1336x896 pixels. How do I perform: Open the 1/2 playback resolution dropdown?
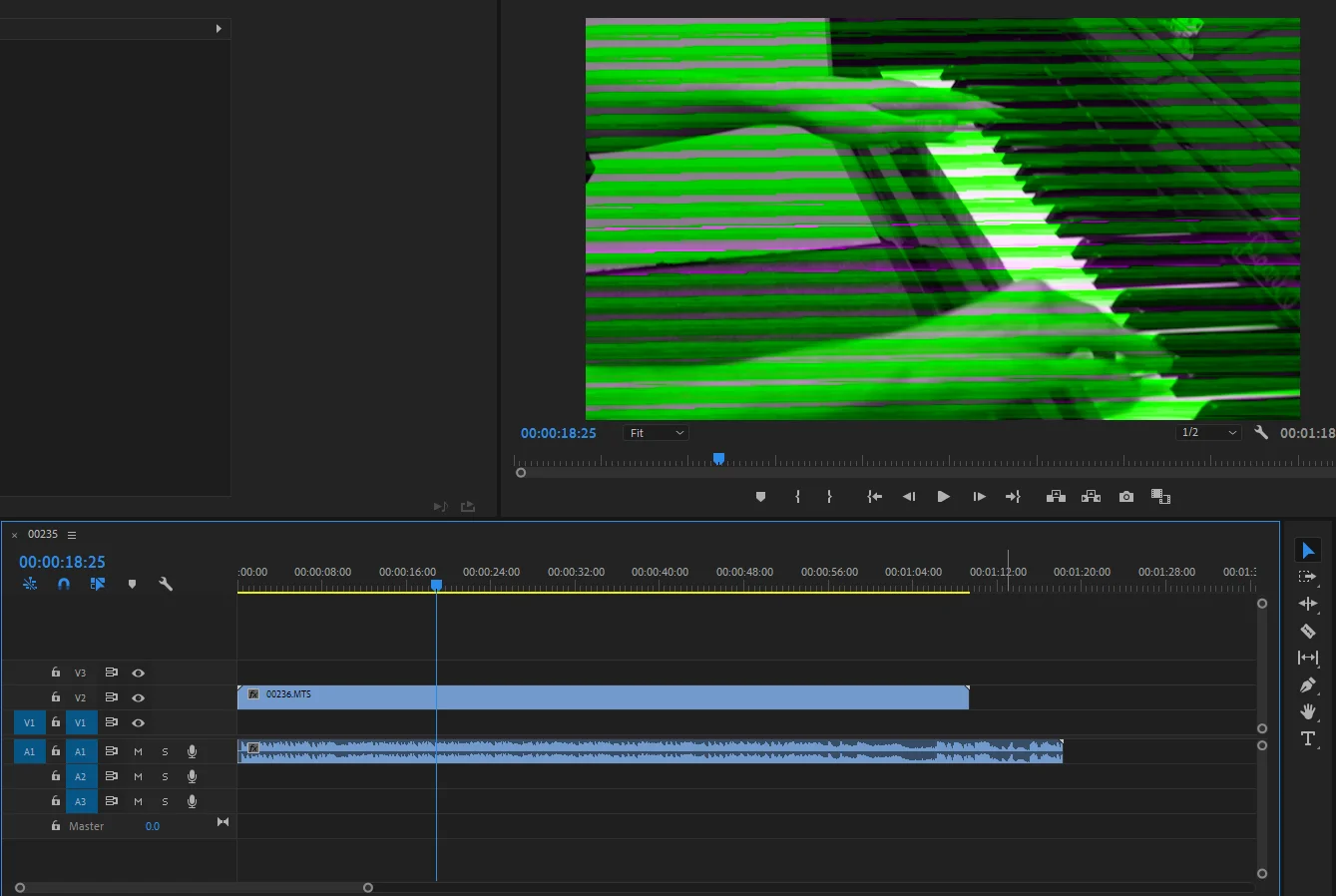(x=1207, y=433)
